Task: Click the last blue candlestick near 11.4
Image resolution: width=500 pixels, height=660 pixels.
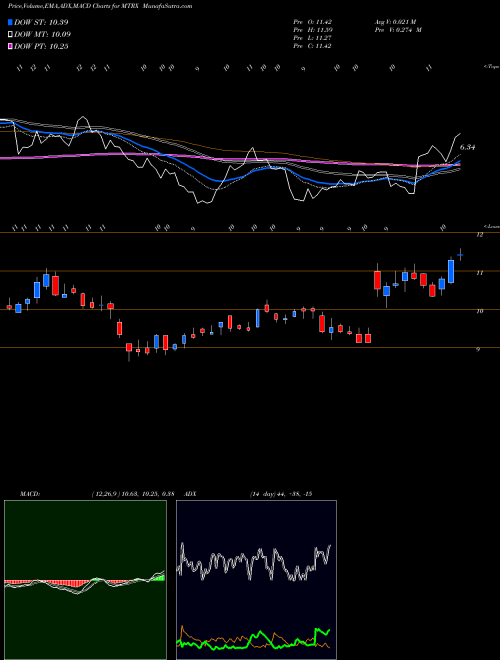Action: tap(460, 255)
